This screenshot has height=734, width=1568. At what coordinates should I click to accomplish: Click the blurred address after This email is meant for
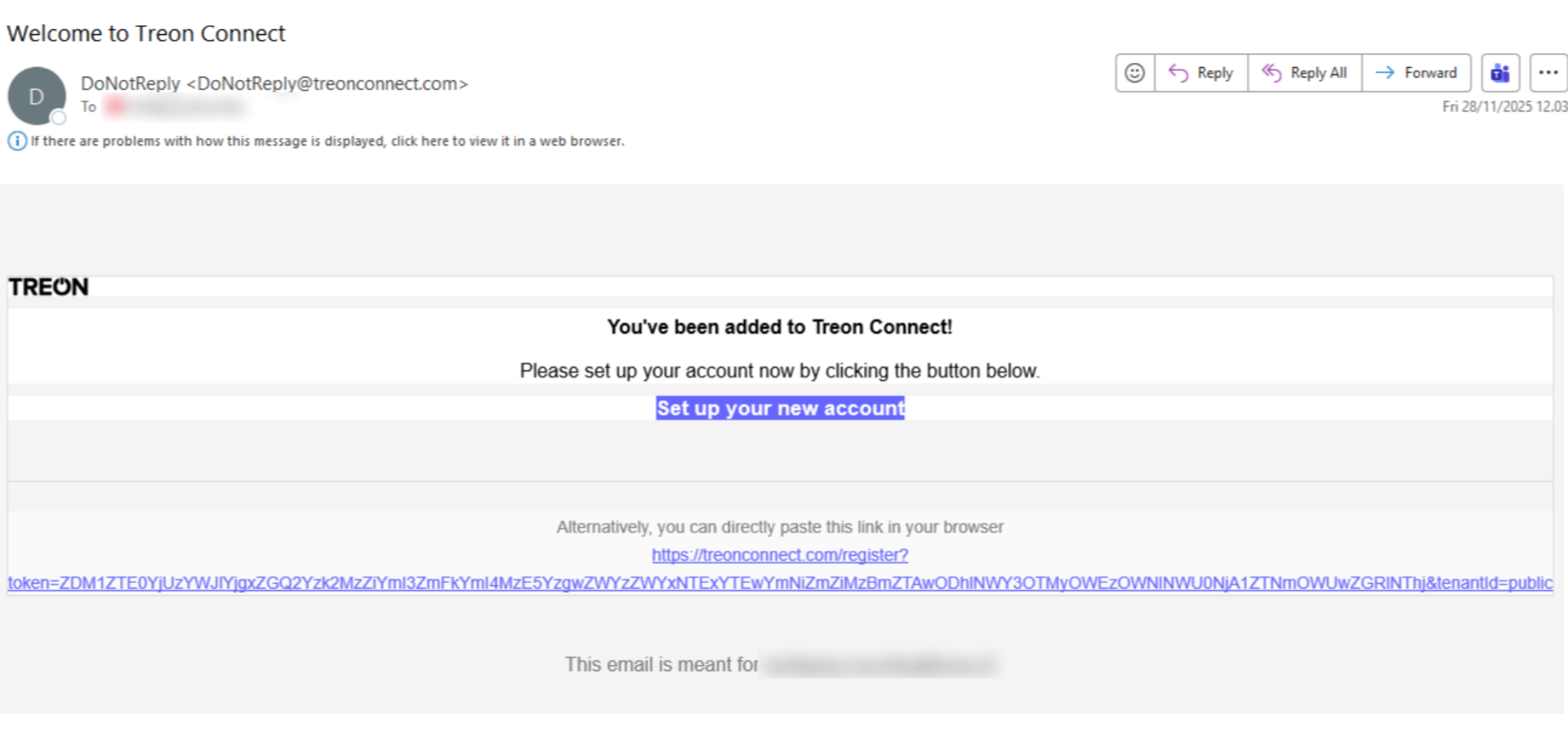pyautogui.click(x=880, y=665)
